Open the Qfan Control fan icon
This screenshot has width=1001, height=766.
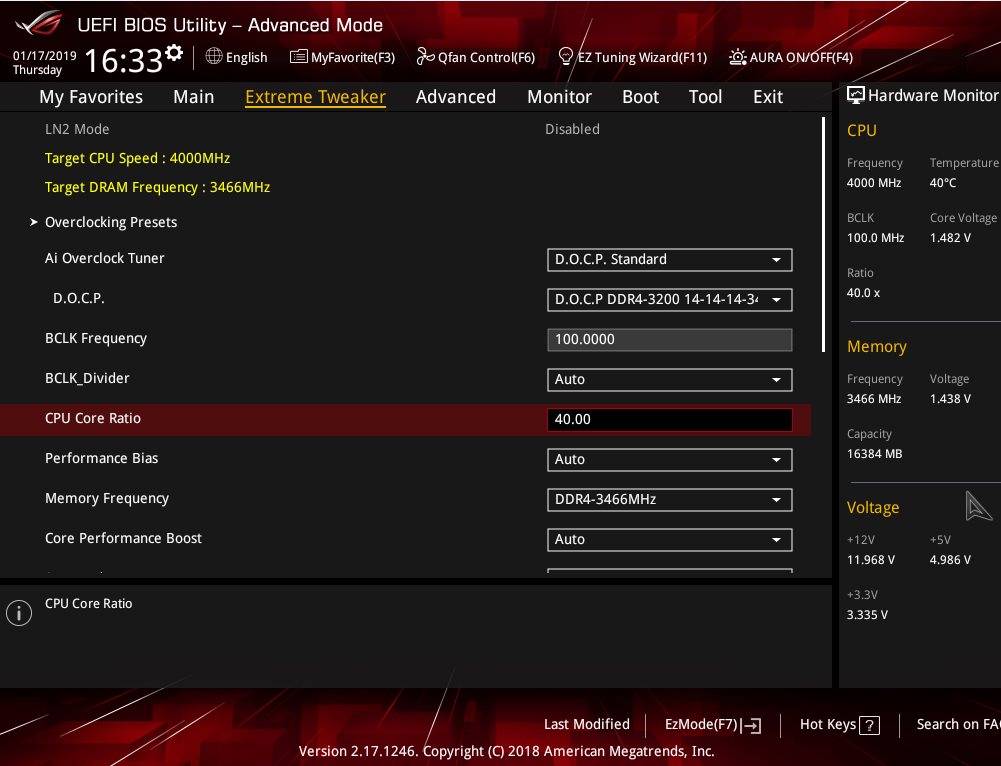point(425,57)
